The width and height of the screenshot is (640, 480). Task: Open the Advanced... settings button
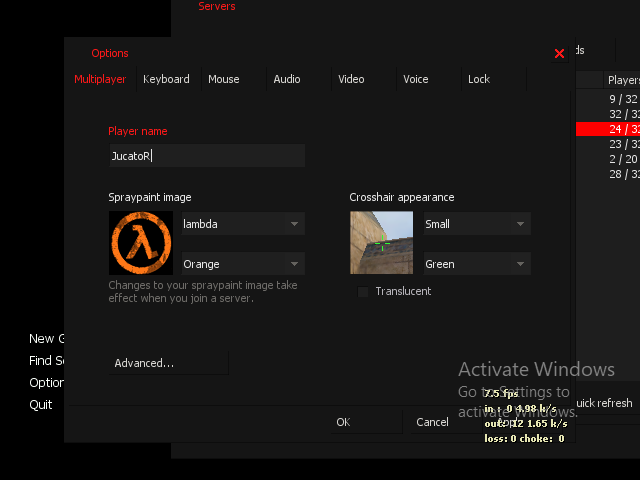pos(169,363)
